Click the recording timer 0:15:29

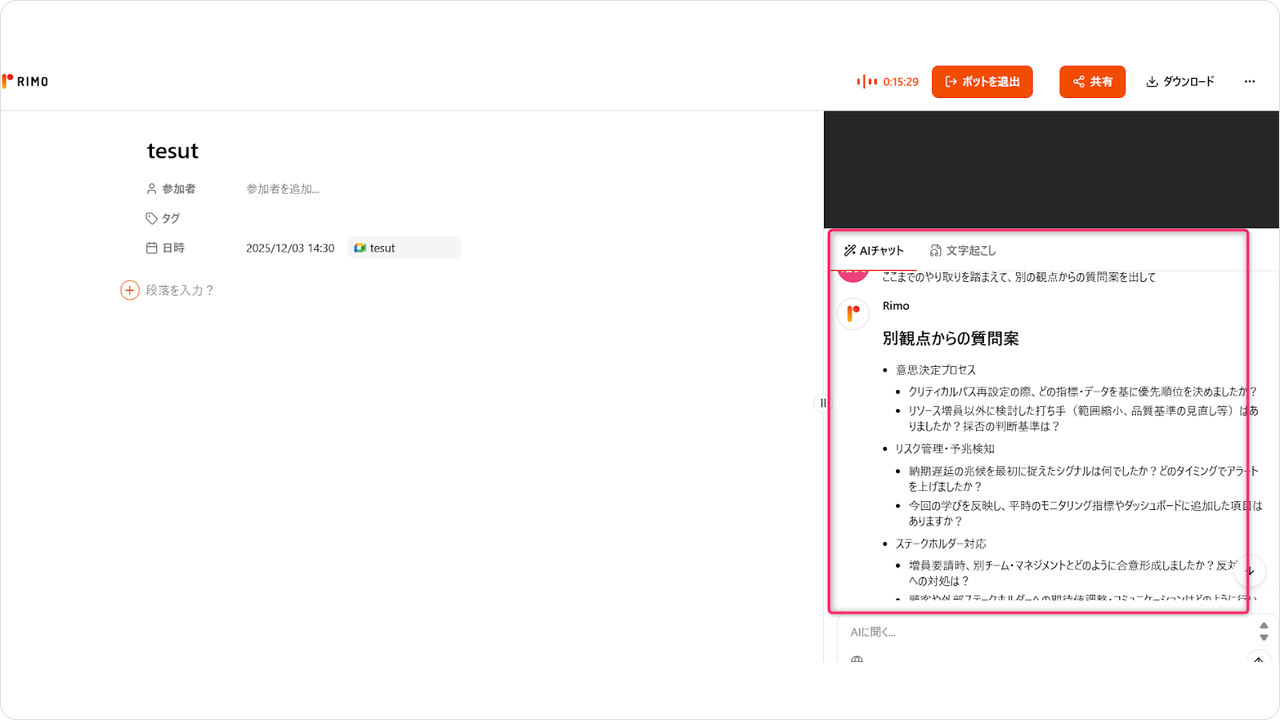[x=900, y=82]
